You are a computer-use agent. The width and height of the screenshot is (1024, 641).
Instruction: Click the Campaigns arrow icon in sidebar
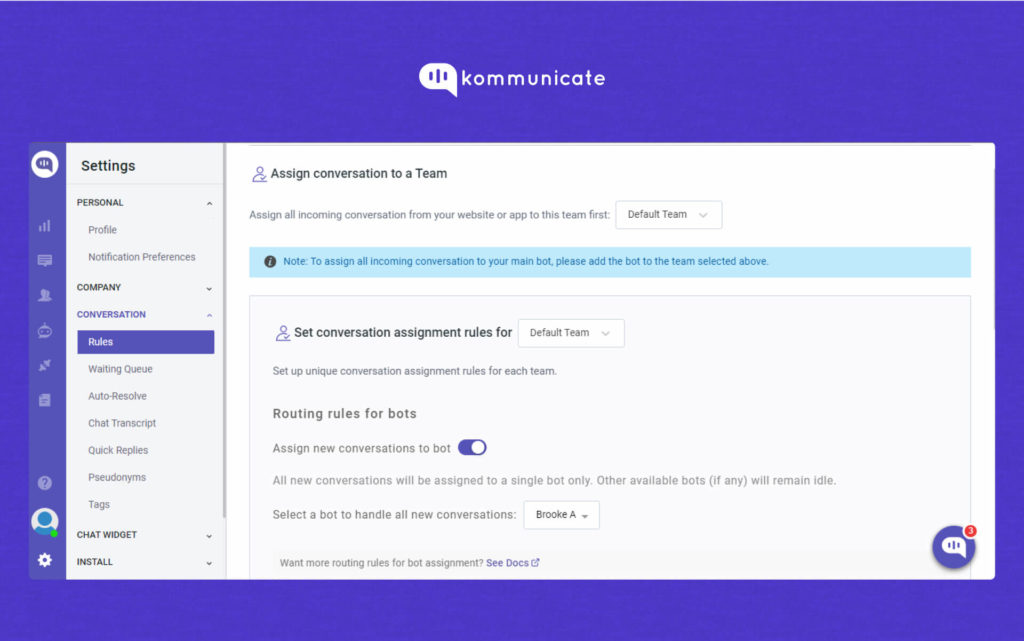44,364
